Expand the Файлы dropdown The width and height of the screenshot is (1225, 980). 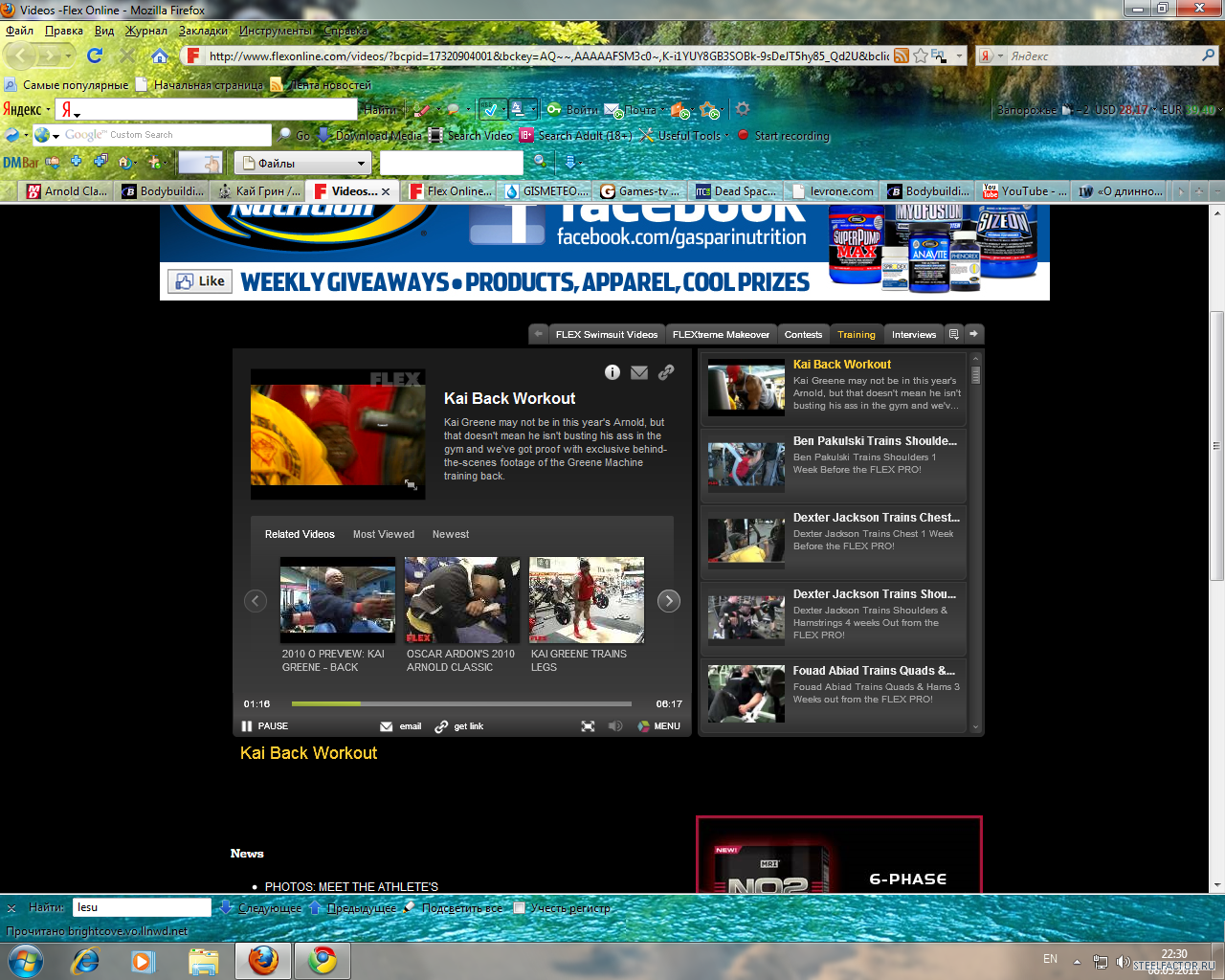click(361, 164)
